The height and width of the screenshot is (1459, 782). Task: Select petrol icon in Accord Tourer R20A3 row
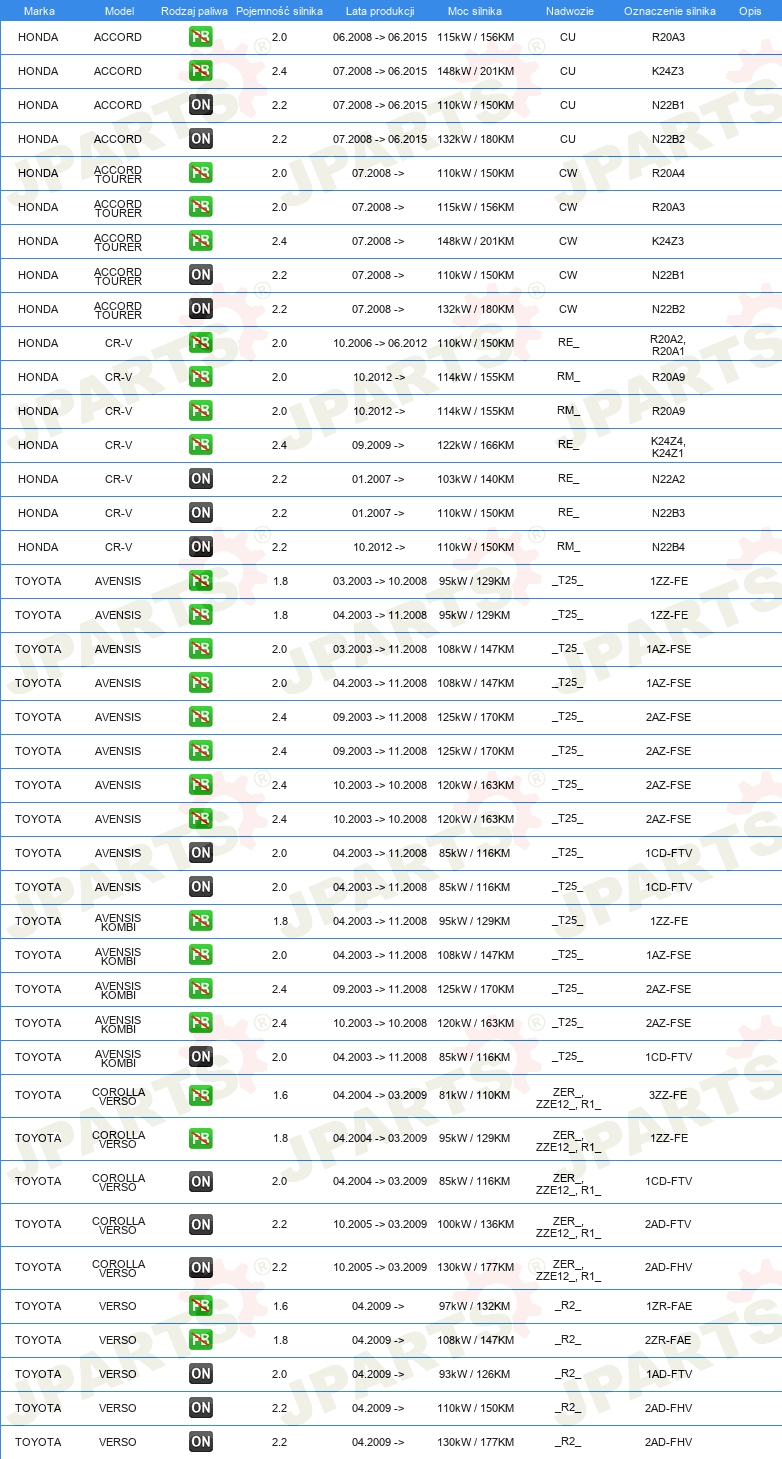coord(201,207)
